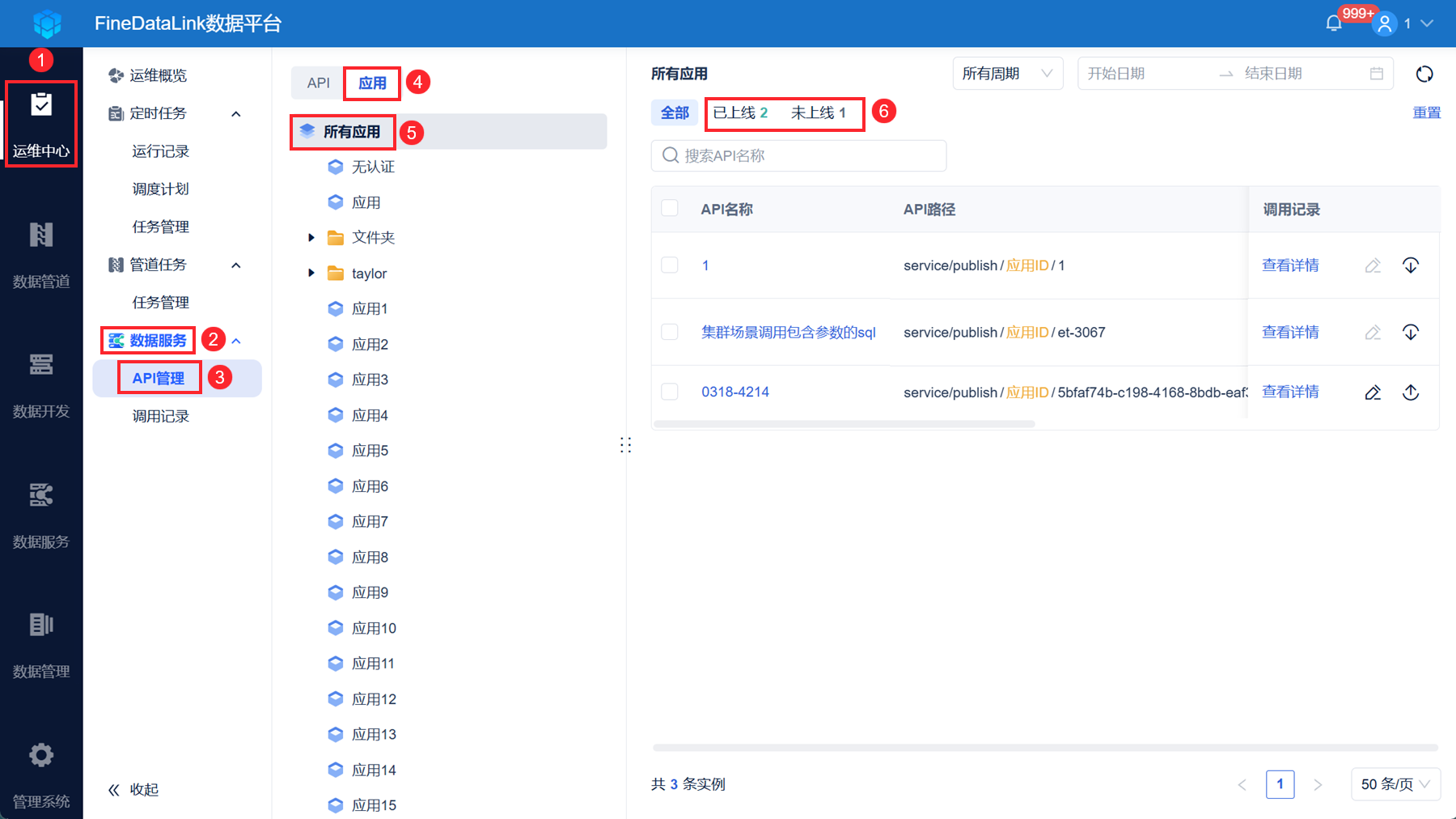Open the 50 条/页 page size dropdown
The image size is (1456, 819).
[1395, 784]
